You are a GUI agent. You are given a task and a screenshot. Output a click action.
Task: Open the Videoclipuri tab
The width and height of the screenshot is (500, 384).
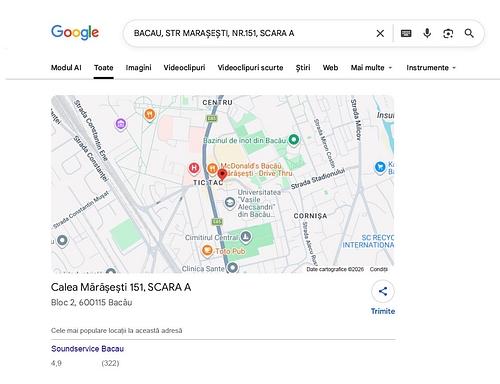pyautogui.click(x=184, y=68)
